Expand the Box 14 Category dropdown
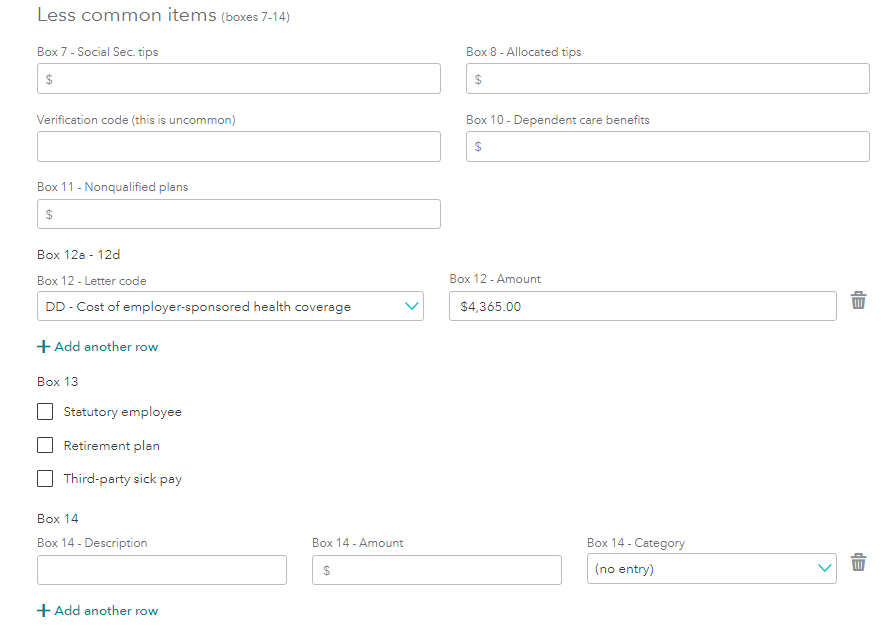The width and height of the screenshot is (892, 625). tap(711, 569)
